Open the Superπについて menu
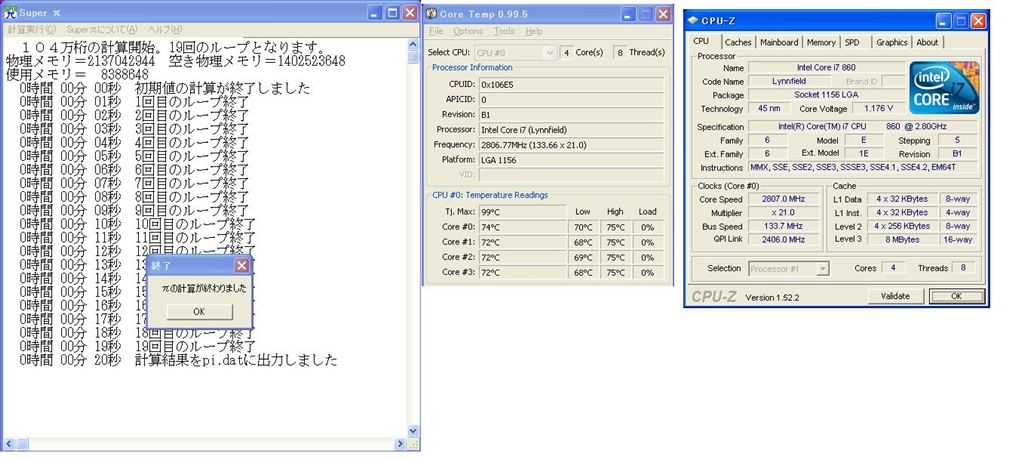 click(x=102, y=29)
